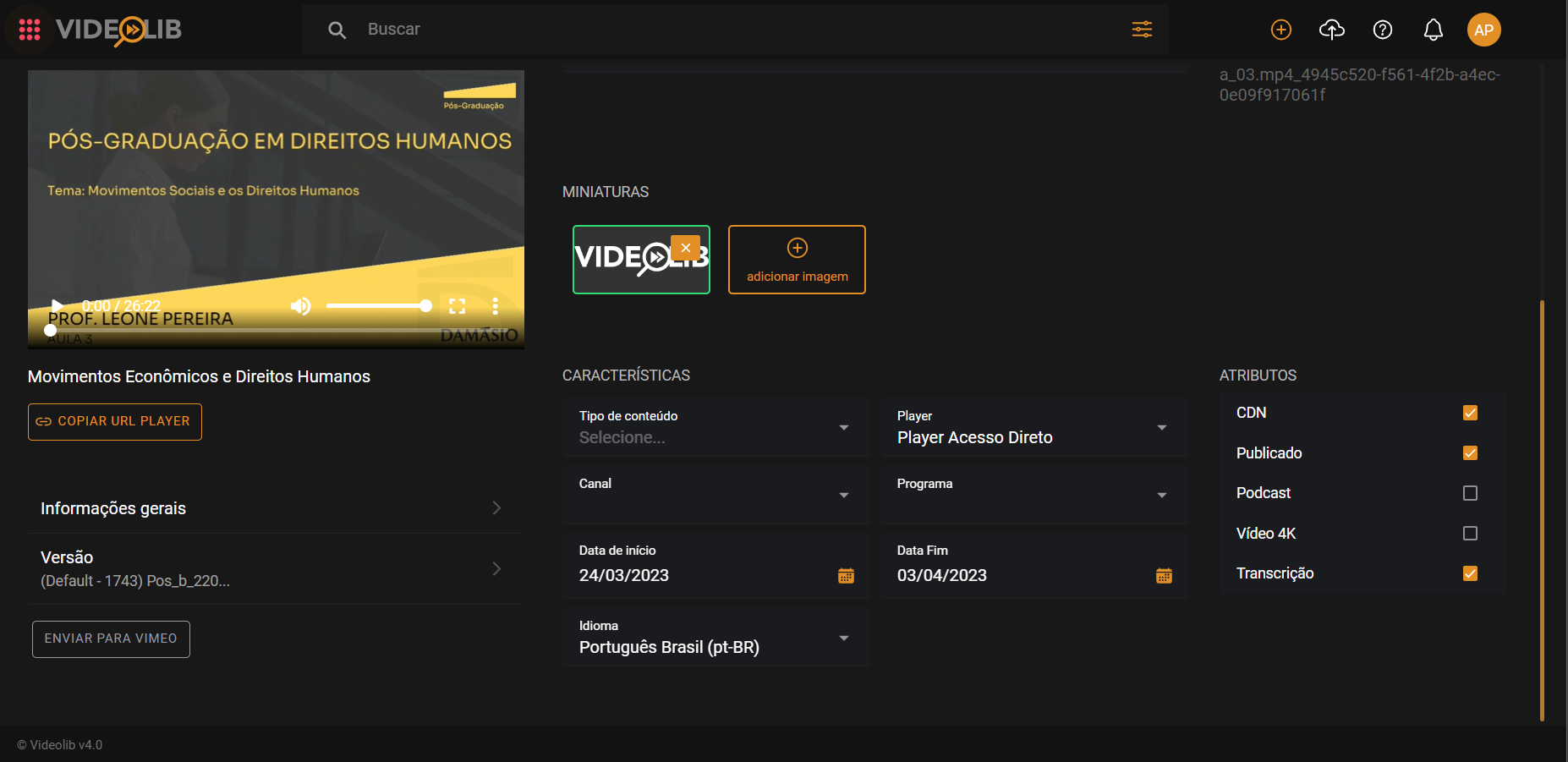Screen dimensions: 1568x762
Task: Click the MINIATURAS heading
Action: pyautogui.click(x=606, y=192)
